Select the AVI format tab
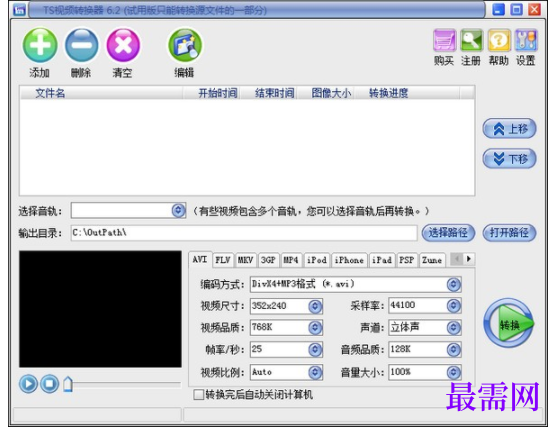Image resolution: width=558 pixels, height=428 pixels. pyautogui.click(x=200, y=259)
